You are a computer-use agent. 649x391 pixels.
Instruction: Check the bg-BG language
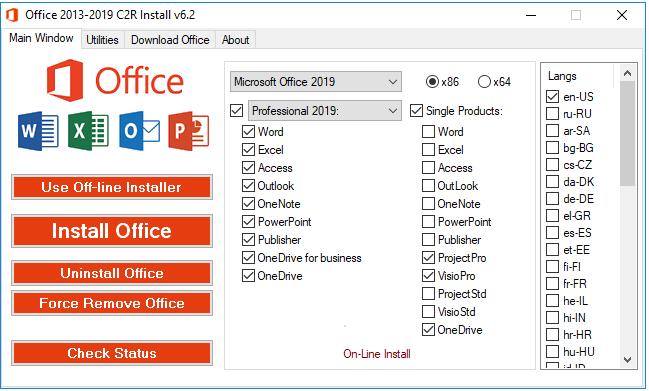point(553,147)
